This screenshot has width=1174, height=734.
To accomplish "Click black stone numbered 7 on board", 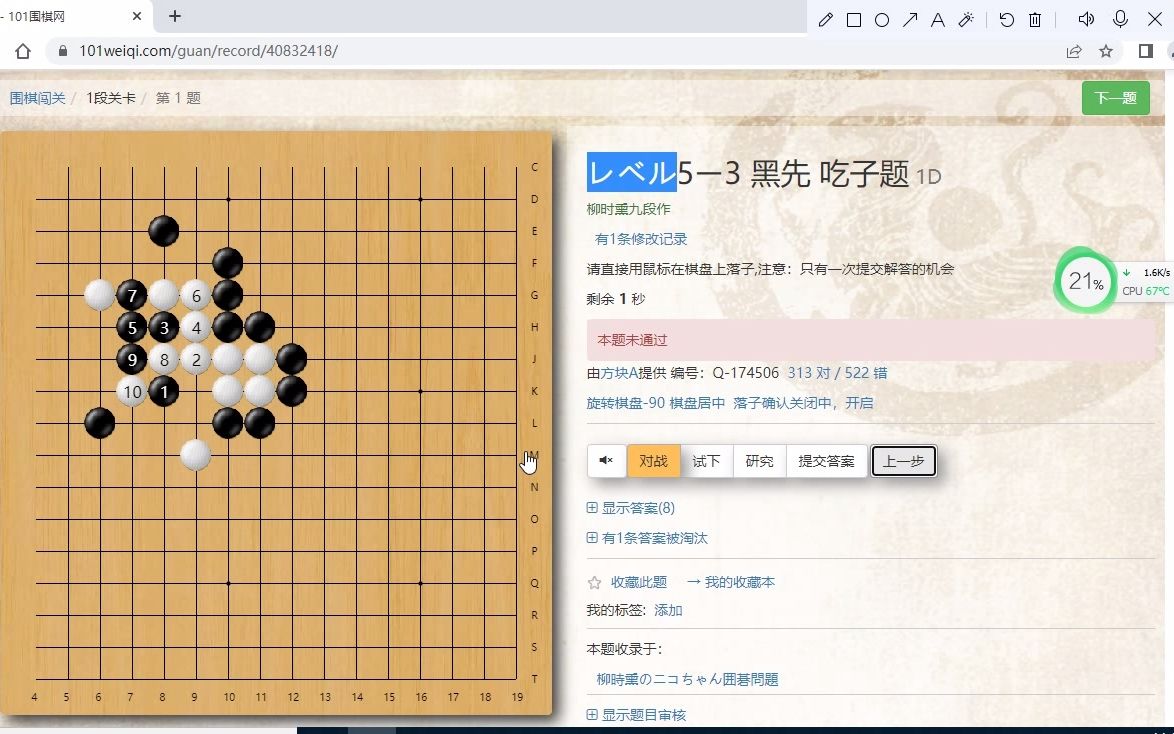I will [x=132, y=295].
